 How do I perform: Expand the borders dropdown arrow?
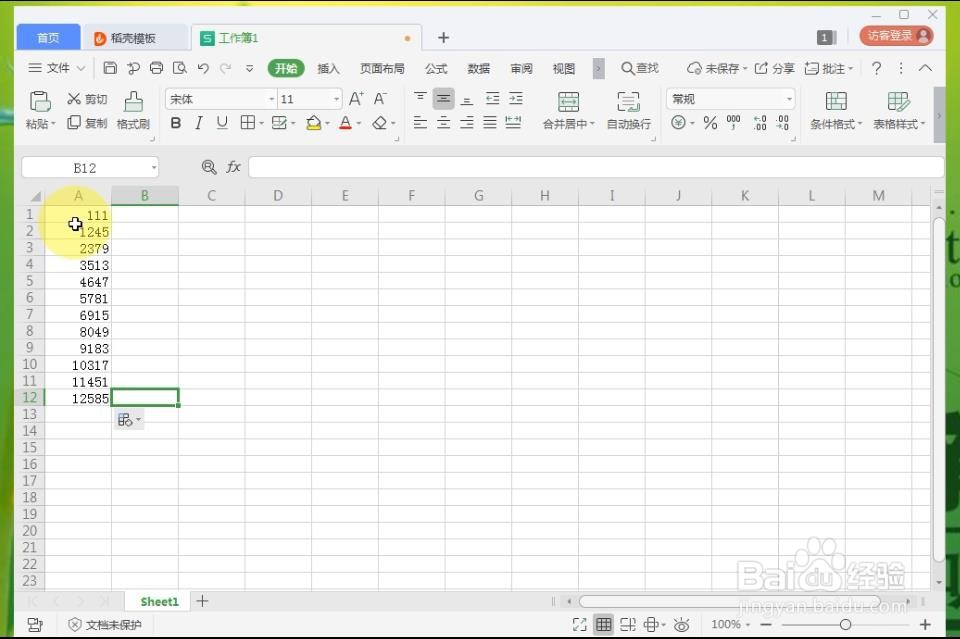(x=261, y=123)
